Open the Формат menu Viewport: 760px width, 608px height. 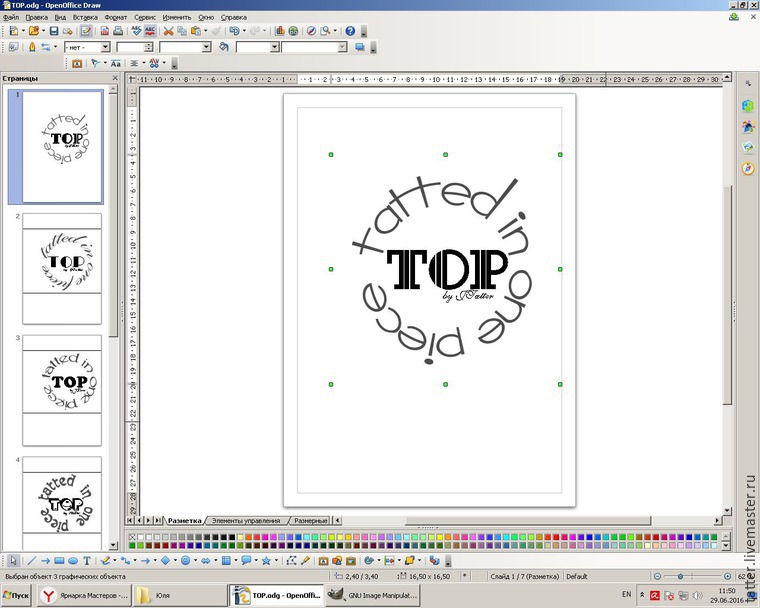(x=116, y=17)
